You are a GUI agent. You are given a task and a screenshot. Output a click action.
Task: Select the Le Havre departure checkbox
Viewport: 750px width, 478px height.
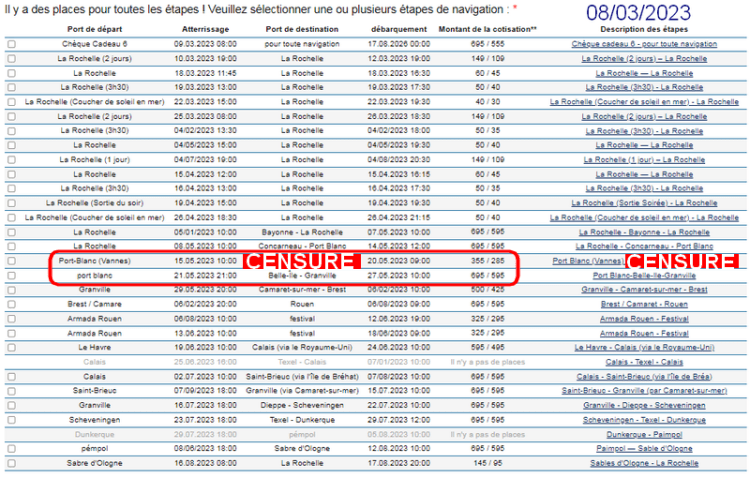point(11,347)
